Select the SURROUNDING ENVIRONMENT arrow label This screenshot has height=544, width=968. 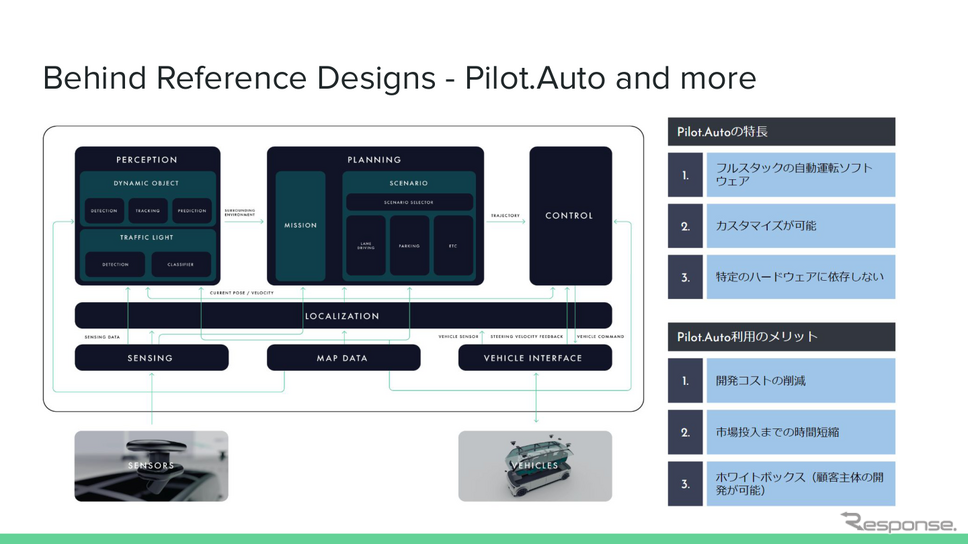(x=240, y=212)
